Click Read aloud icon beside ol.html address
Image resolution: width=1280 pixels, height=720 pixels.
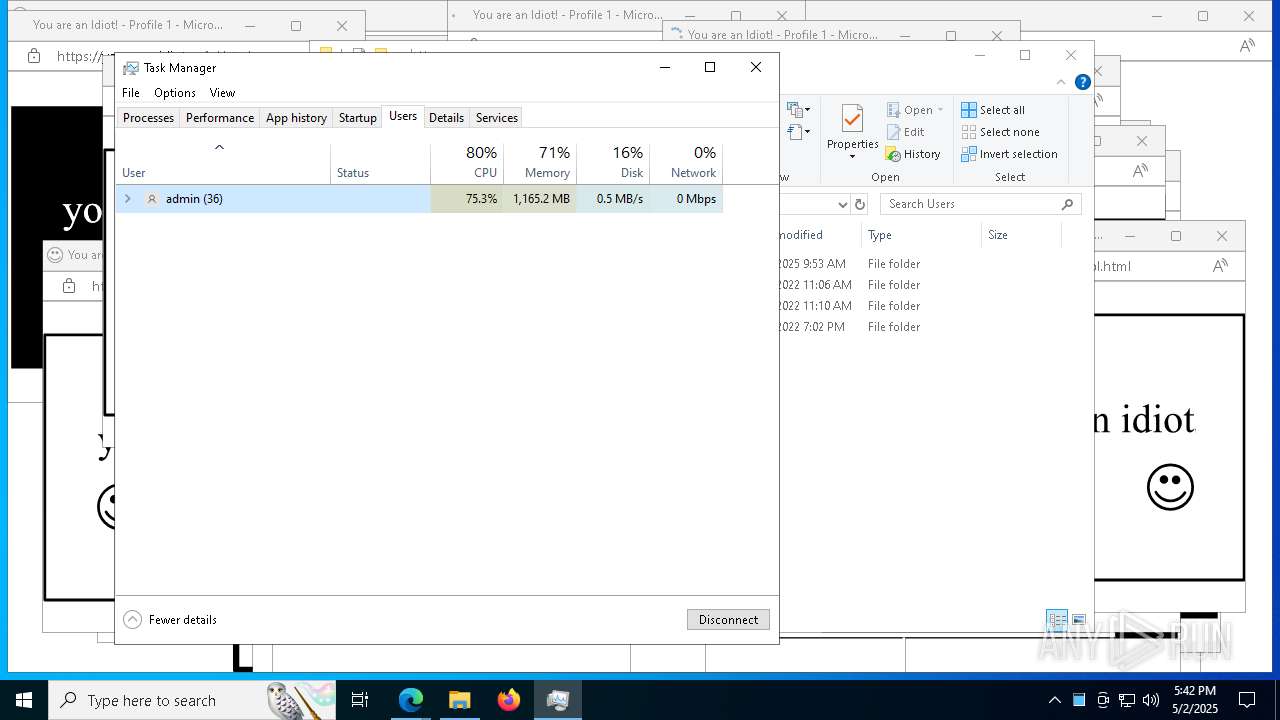(1220, 266)
